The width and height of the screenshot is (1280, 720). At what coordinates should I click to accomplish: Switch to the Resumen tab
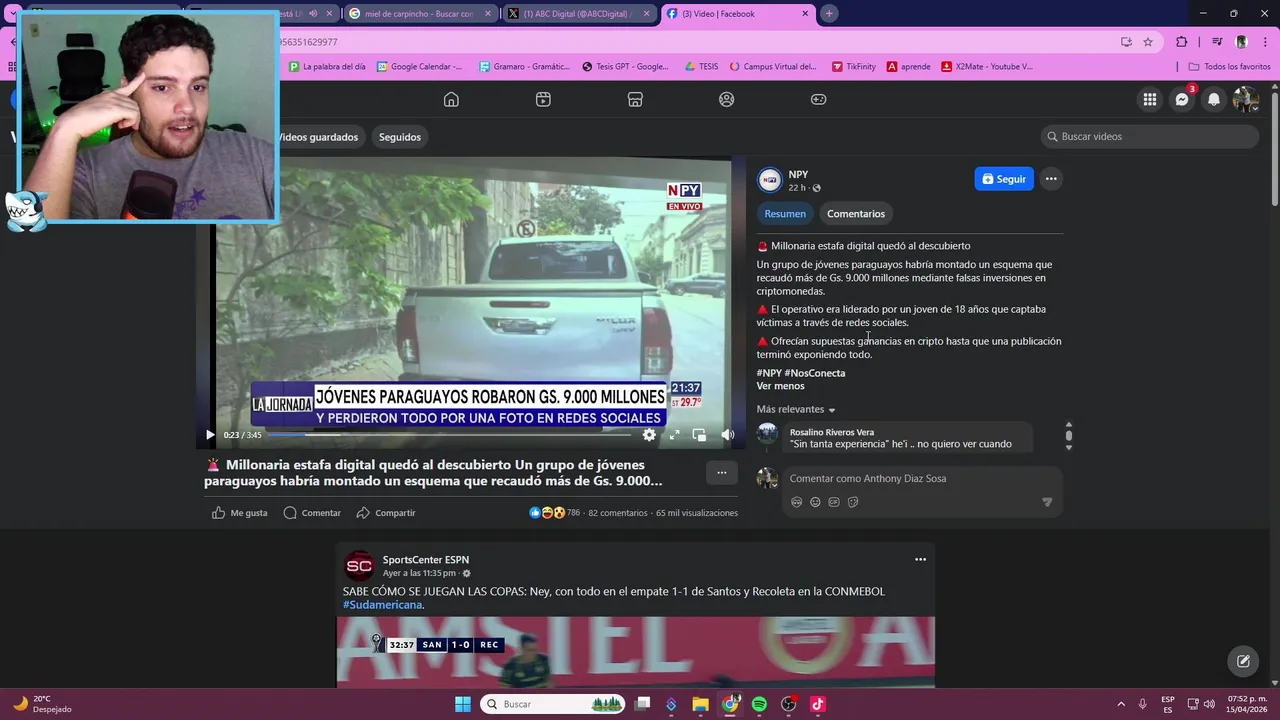[x=785, y=214]
